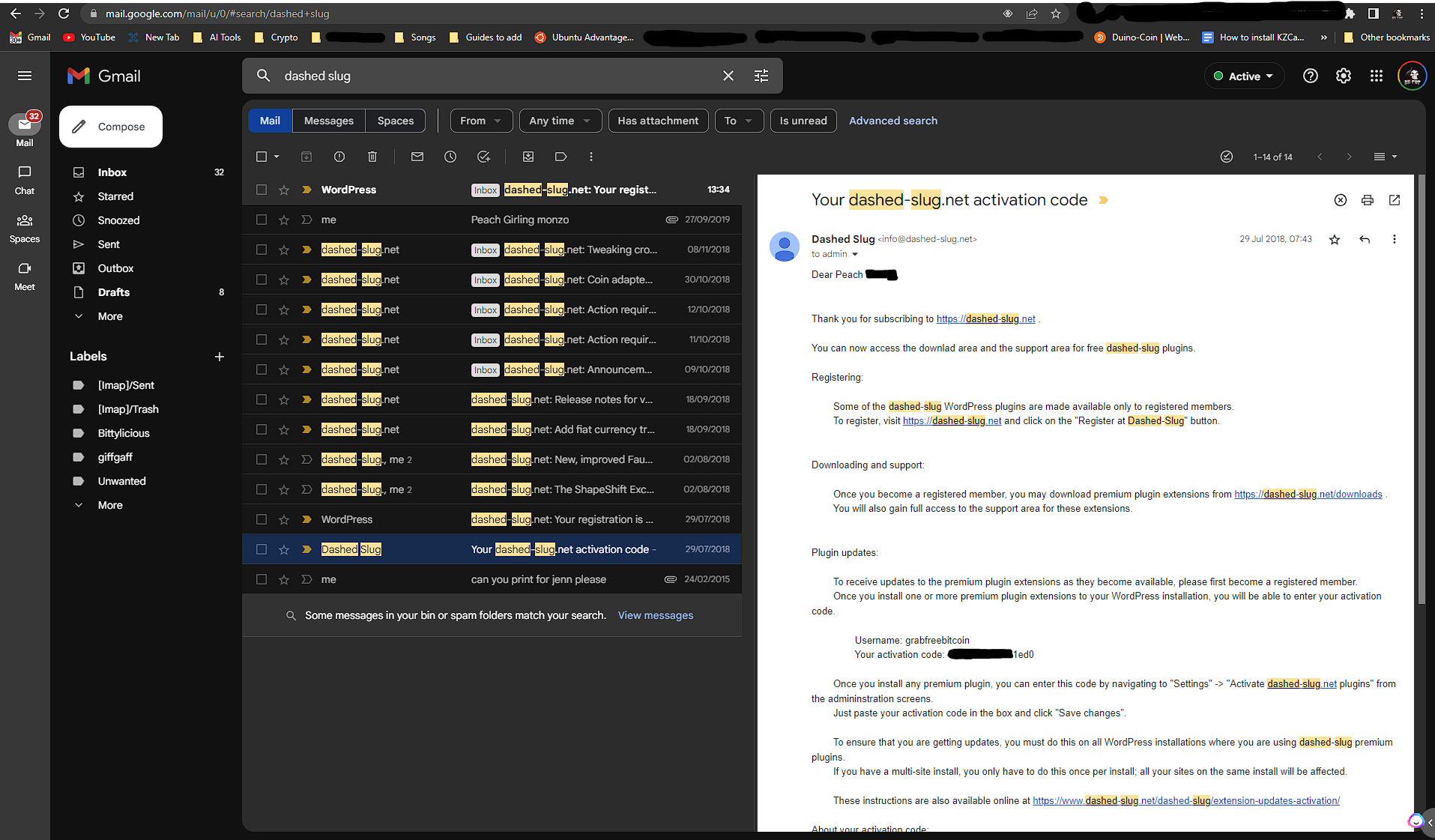Open the To filter dropdown
Viewport: 1435px width, 840px height.
739,121
